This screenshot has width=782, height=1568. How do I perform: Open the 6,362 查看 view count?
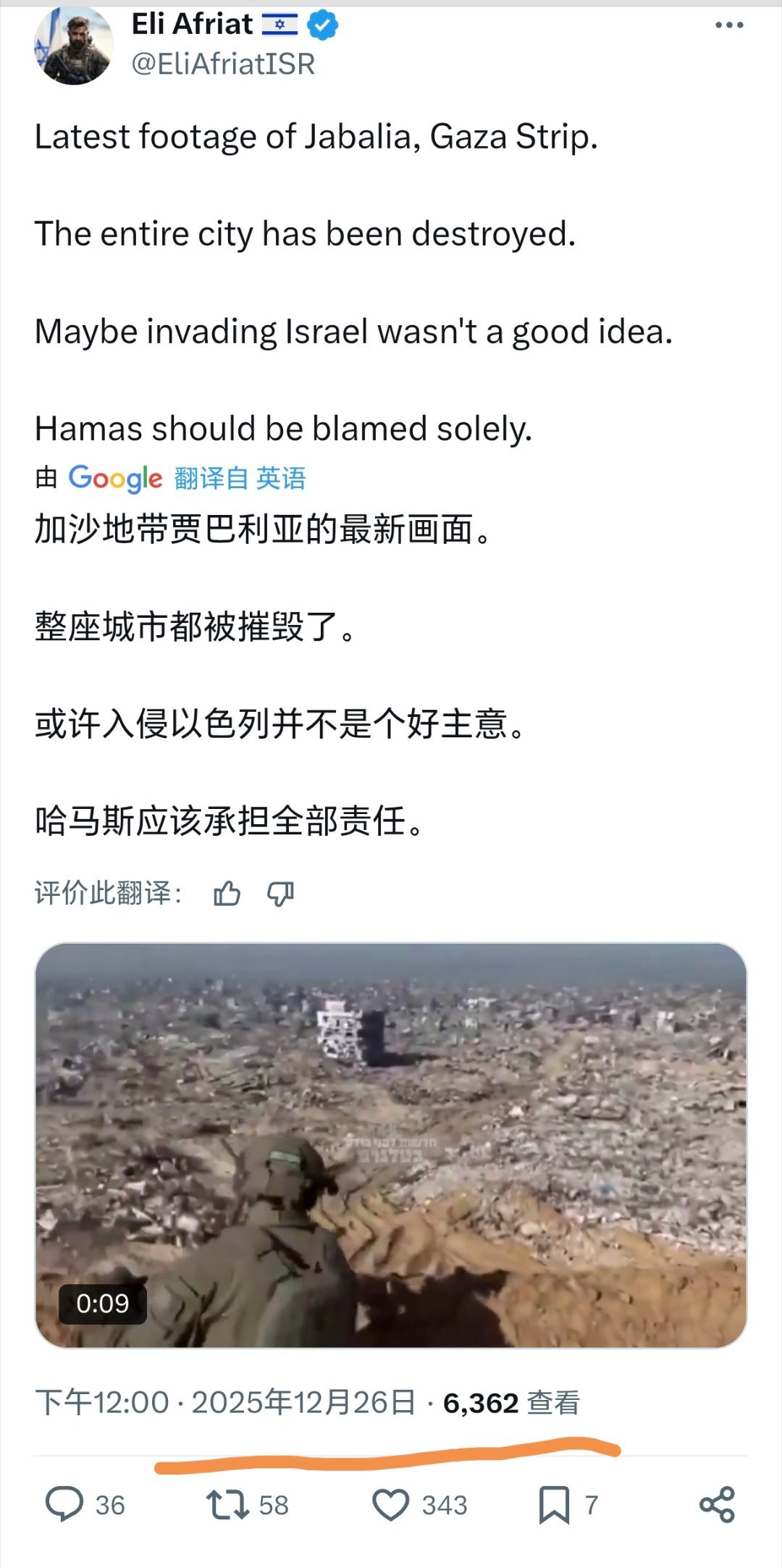[512, 1403]
